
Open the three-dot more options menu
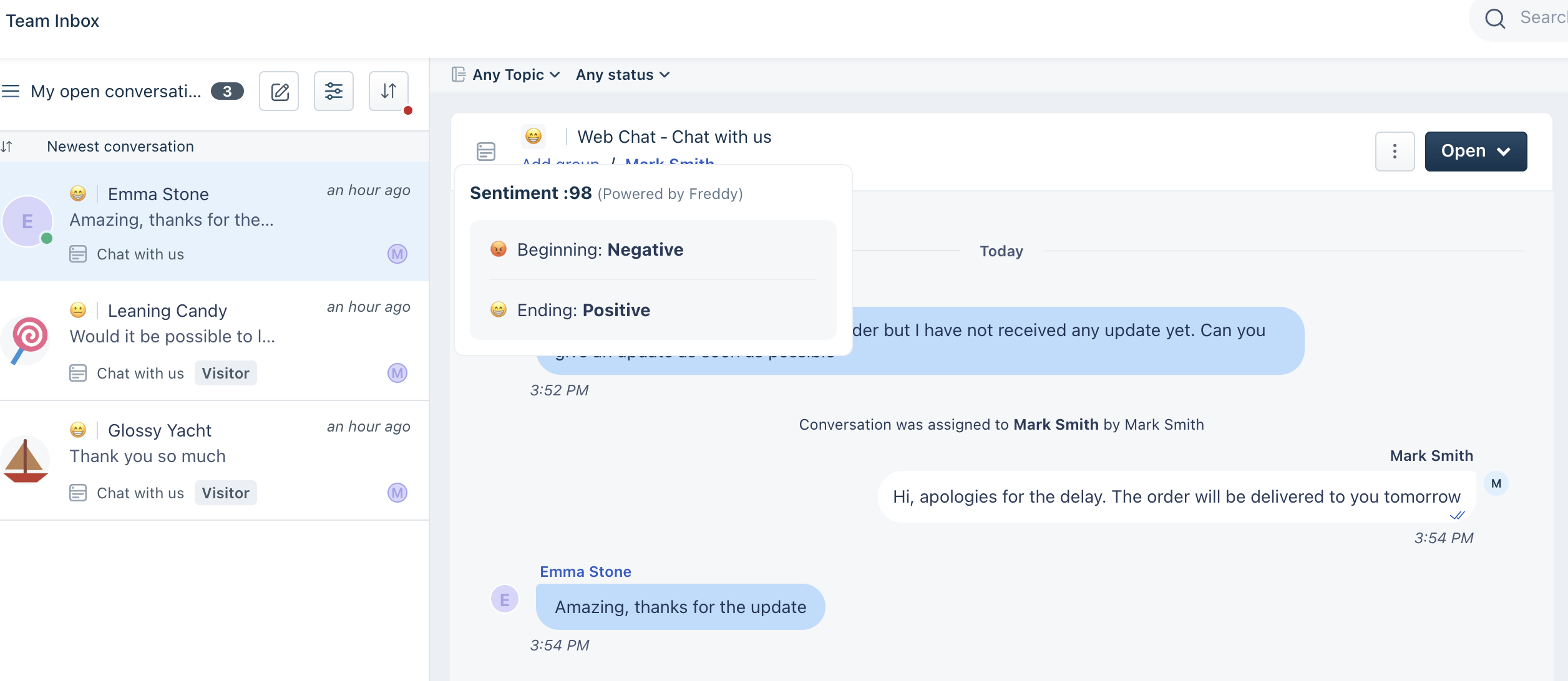tap(1395, 152)
